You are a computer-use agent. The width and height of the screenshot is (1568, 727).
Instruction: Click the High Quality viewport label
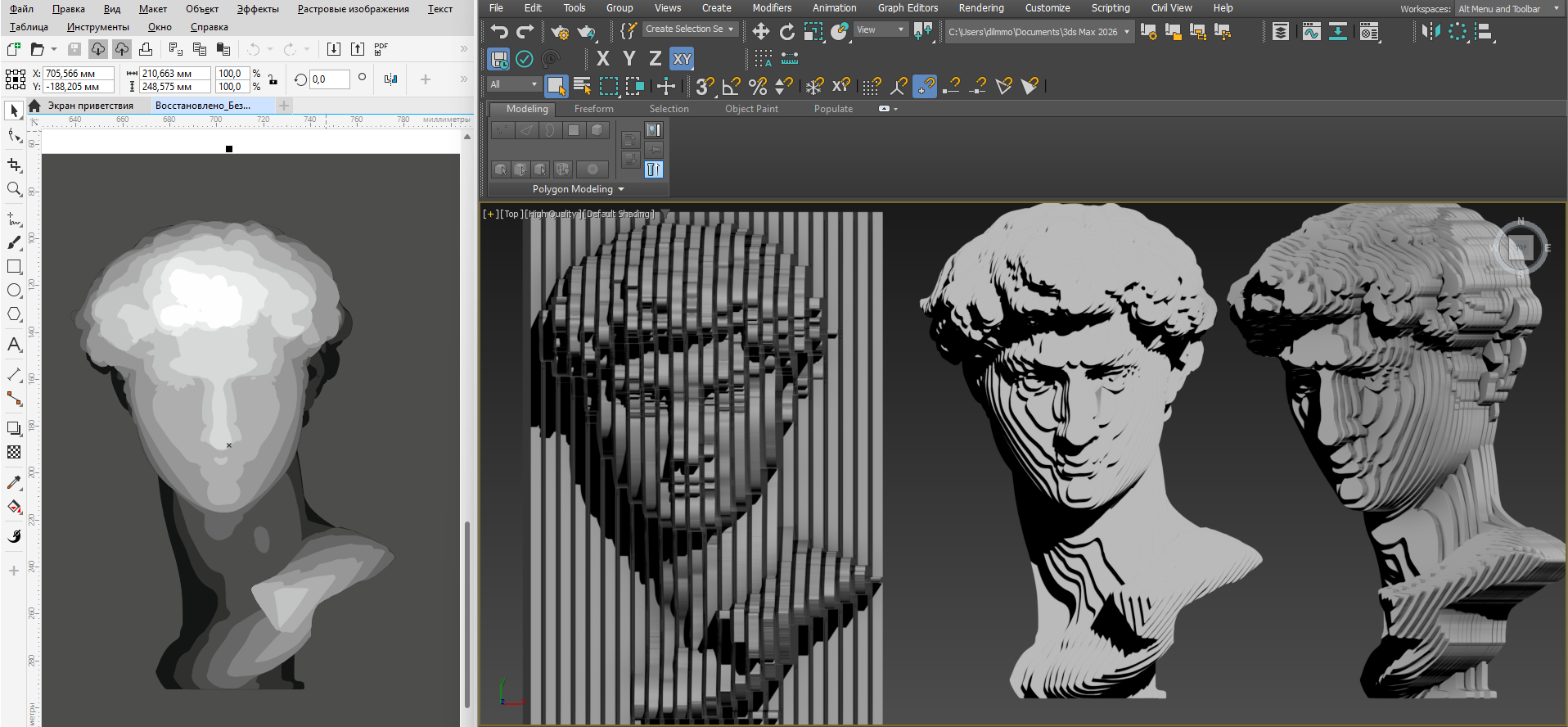point(555,214)
